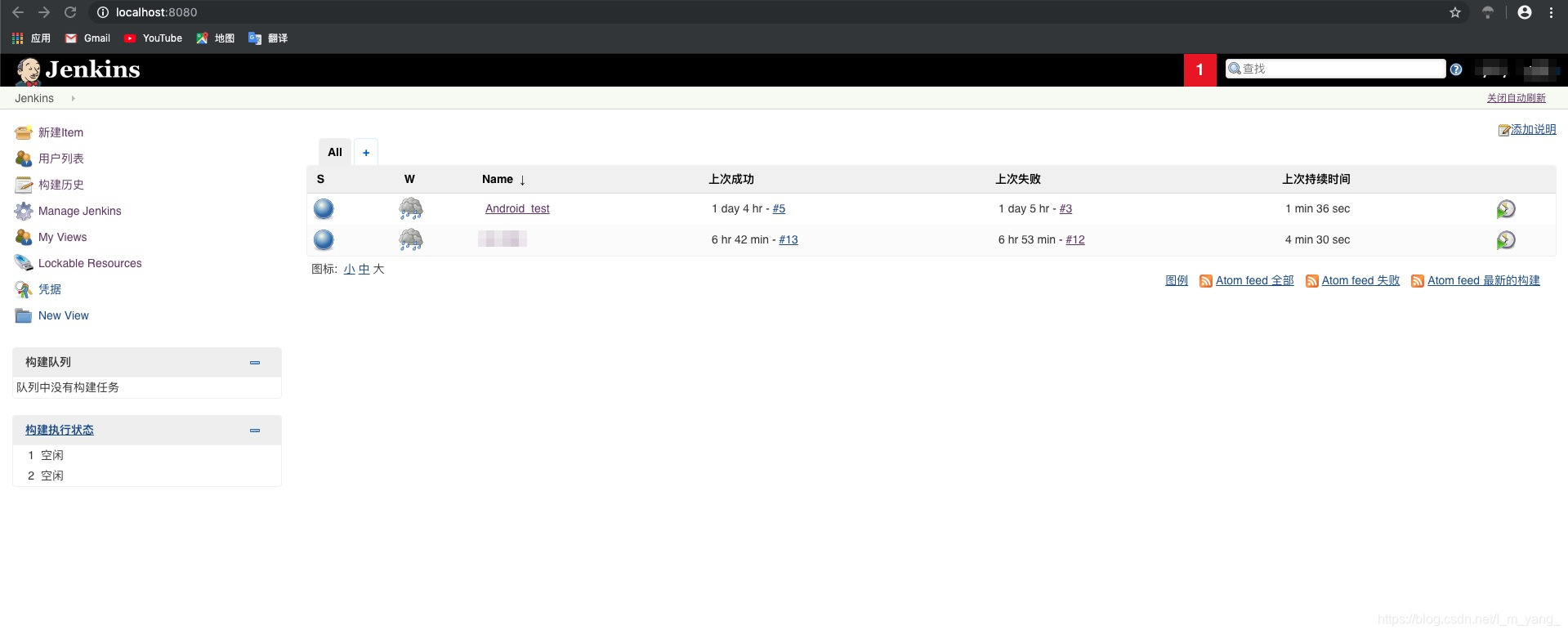The width and height of the screenshot is (1568, 634).
Task: Collapse the 构建执行状态 panel
Action: 255,431
